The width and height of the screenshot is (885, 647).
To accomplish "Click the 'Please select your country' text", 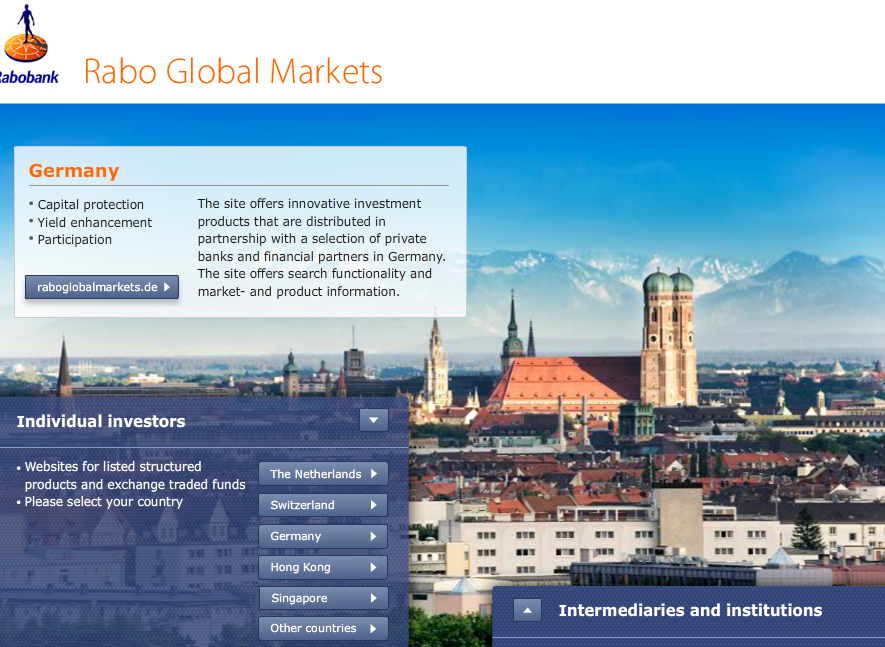I will (104, 502).
